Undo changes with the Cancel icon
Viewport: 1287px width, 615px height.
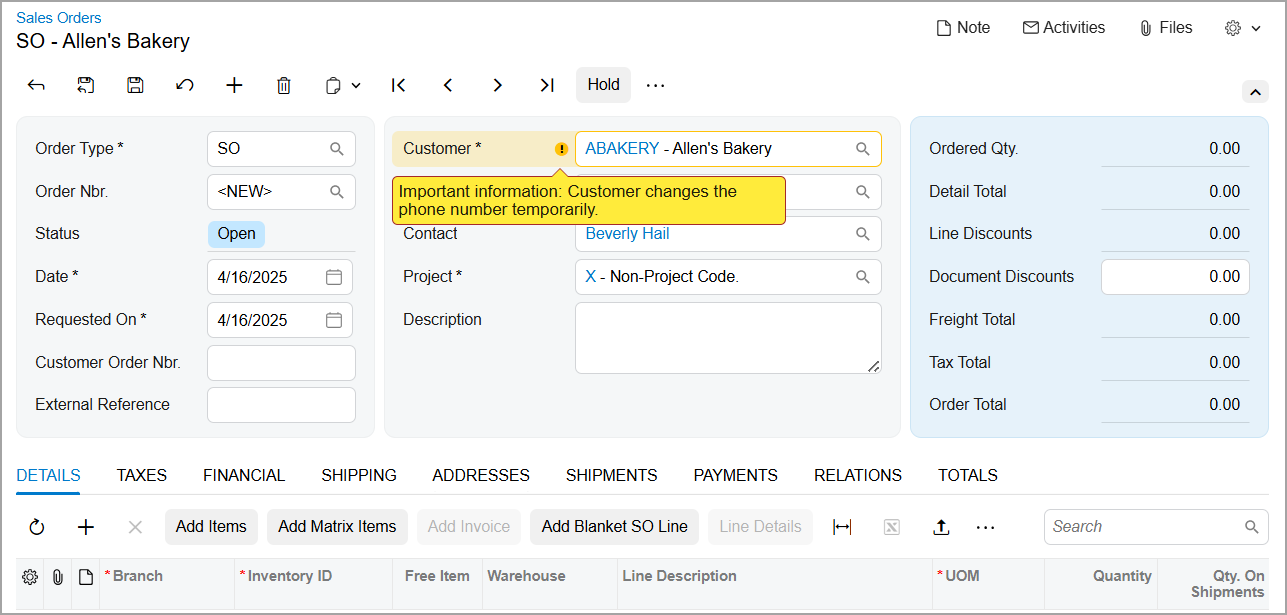pos(185,85)
